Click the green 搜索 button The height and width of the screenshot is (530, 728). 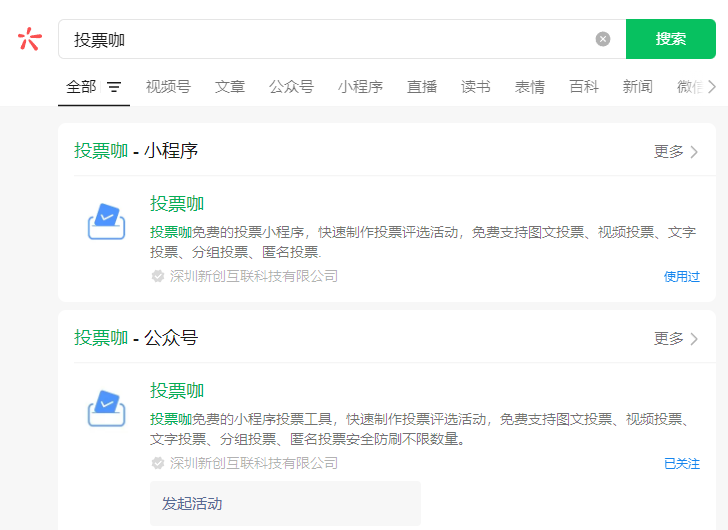(670, 39)
